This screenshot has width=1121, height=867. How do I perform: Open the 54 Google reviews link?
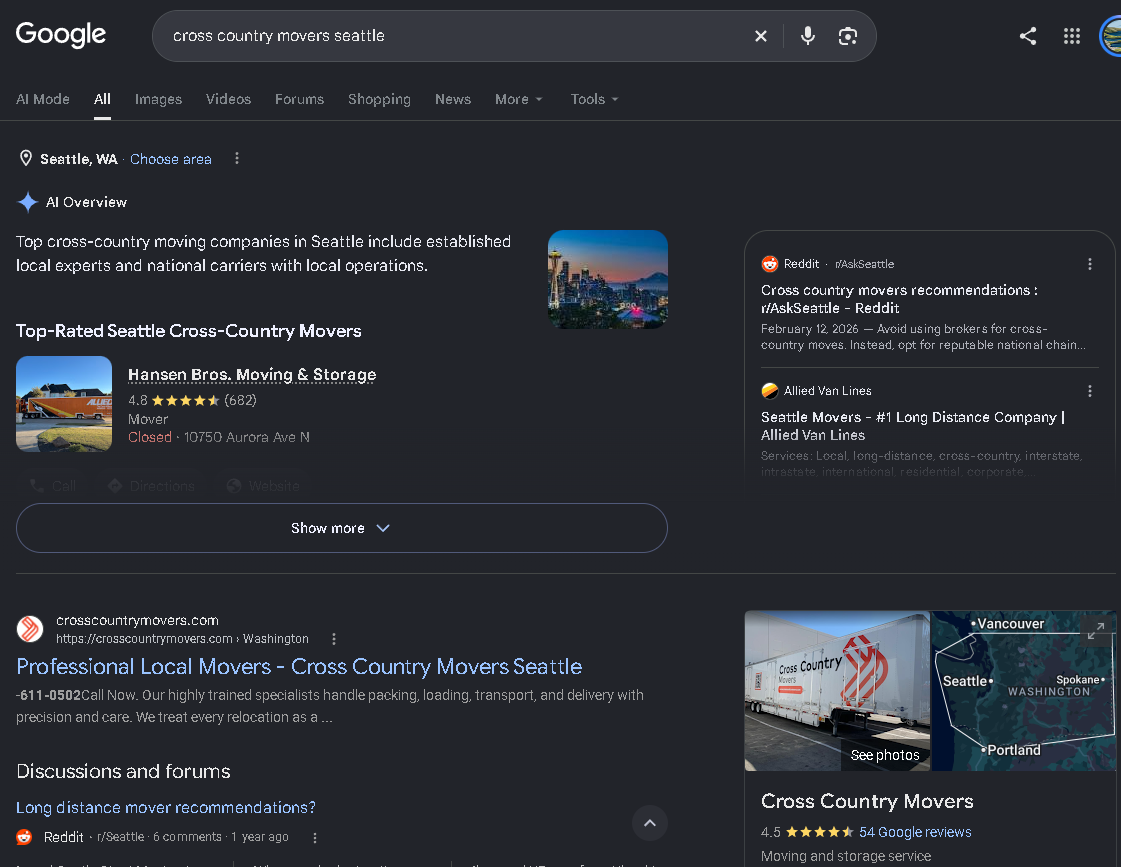click(915, 833)
